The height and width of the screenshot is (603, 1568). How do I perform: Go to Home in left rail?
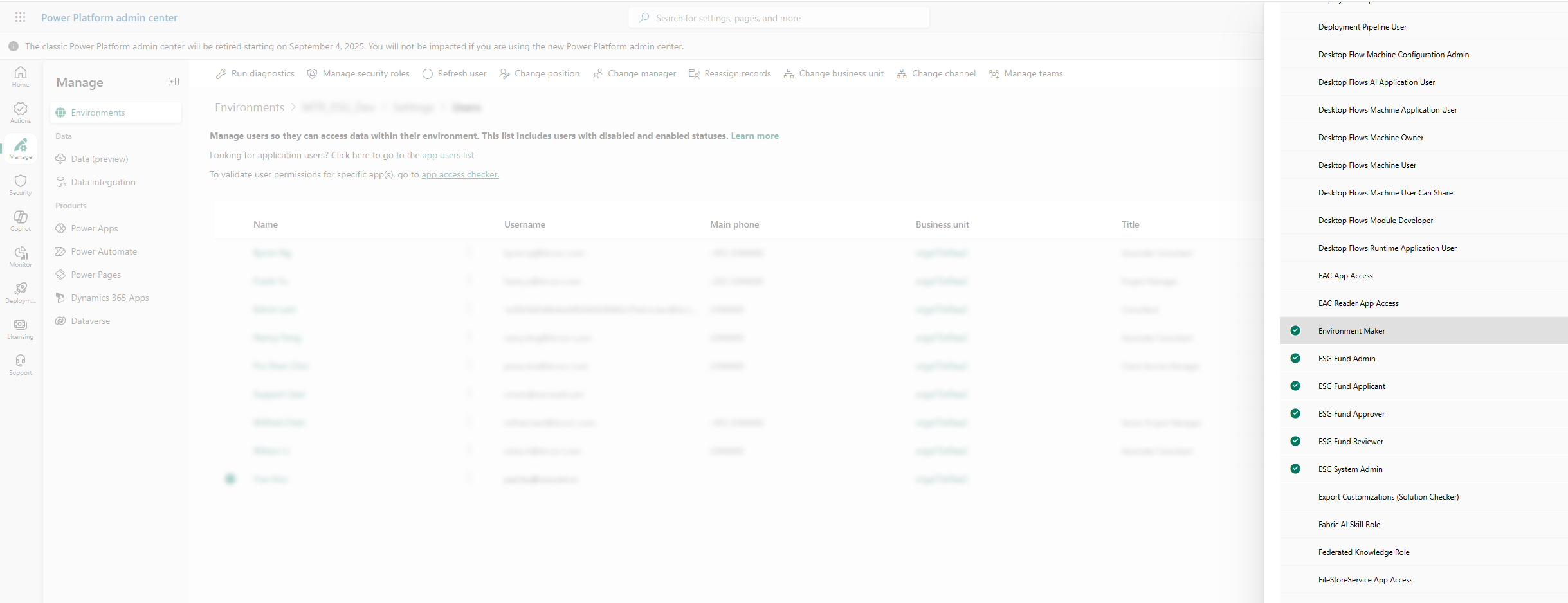pos(21,76)
